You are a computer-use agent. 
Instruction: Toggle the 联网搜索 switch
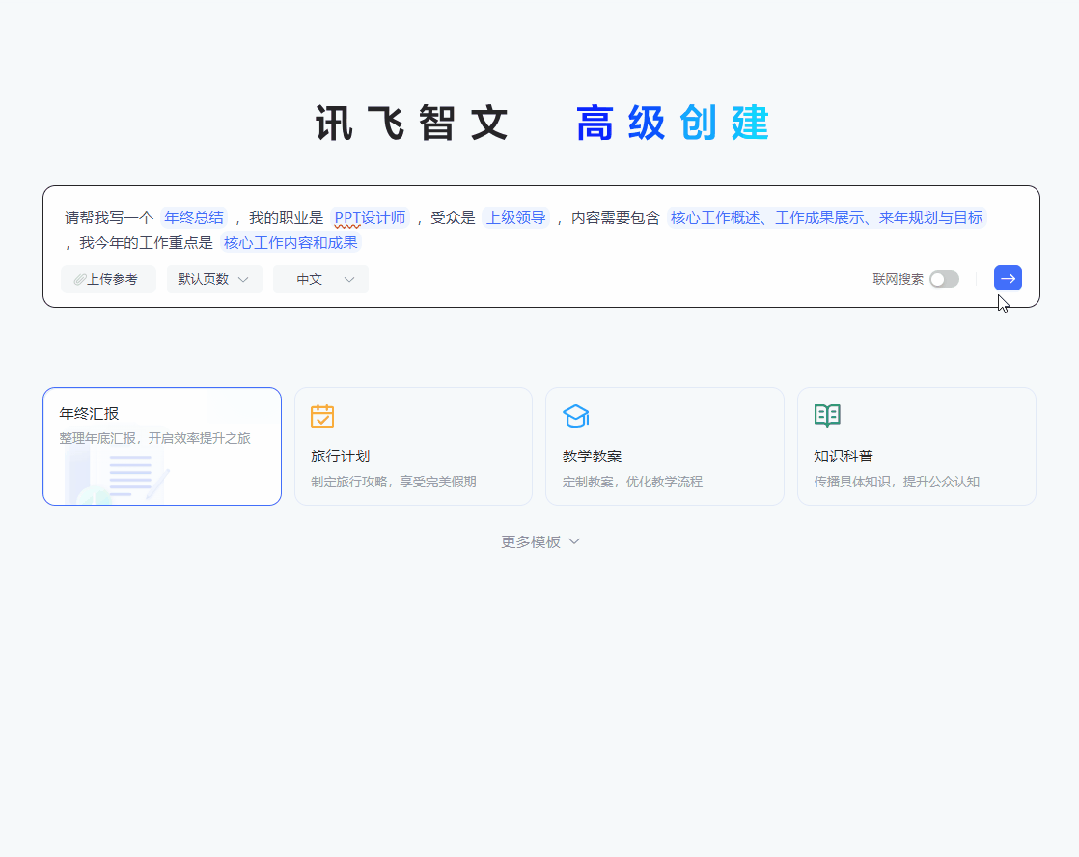click(x=943, y=279)
